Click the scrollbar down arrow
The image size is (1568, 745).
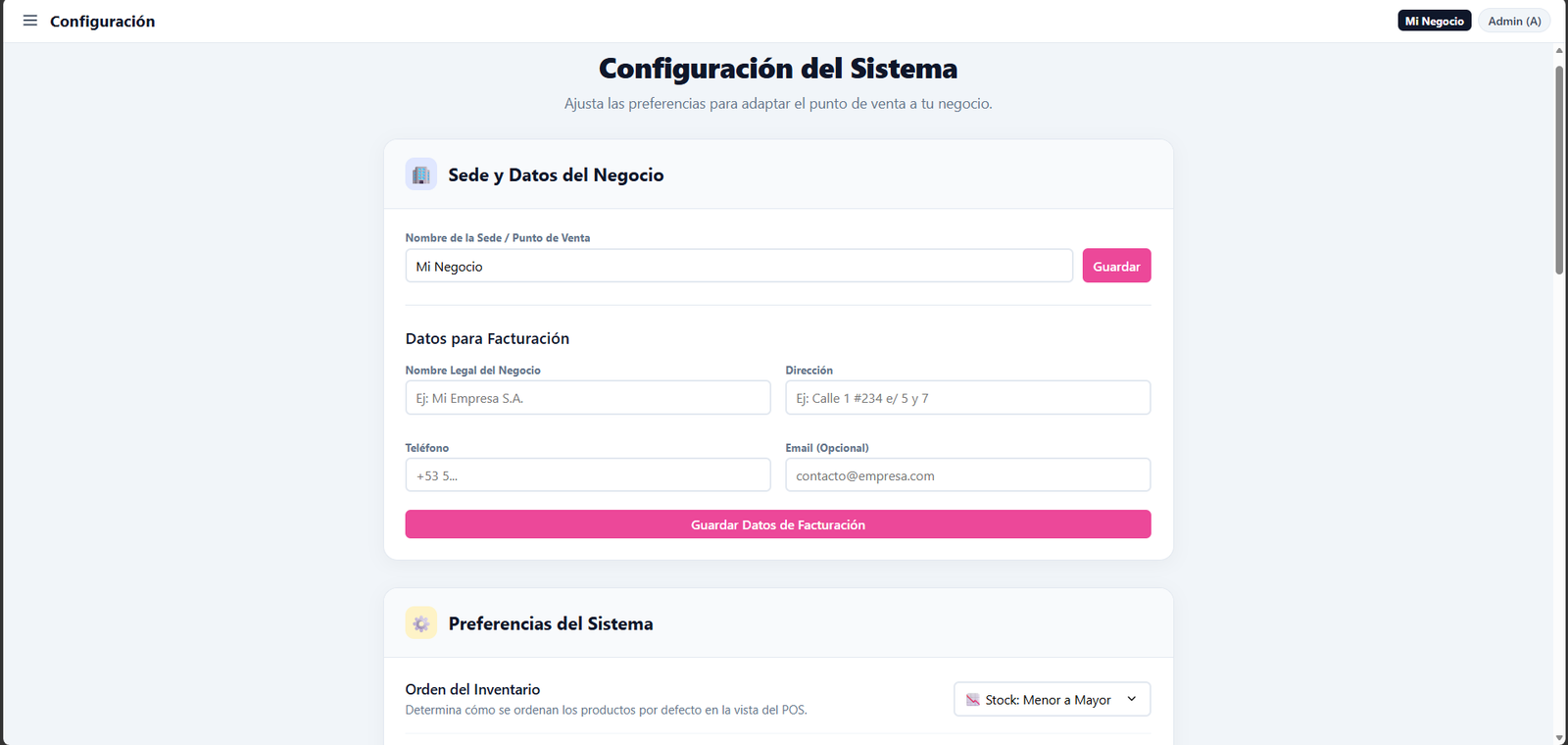coord(1559,737)
